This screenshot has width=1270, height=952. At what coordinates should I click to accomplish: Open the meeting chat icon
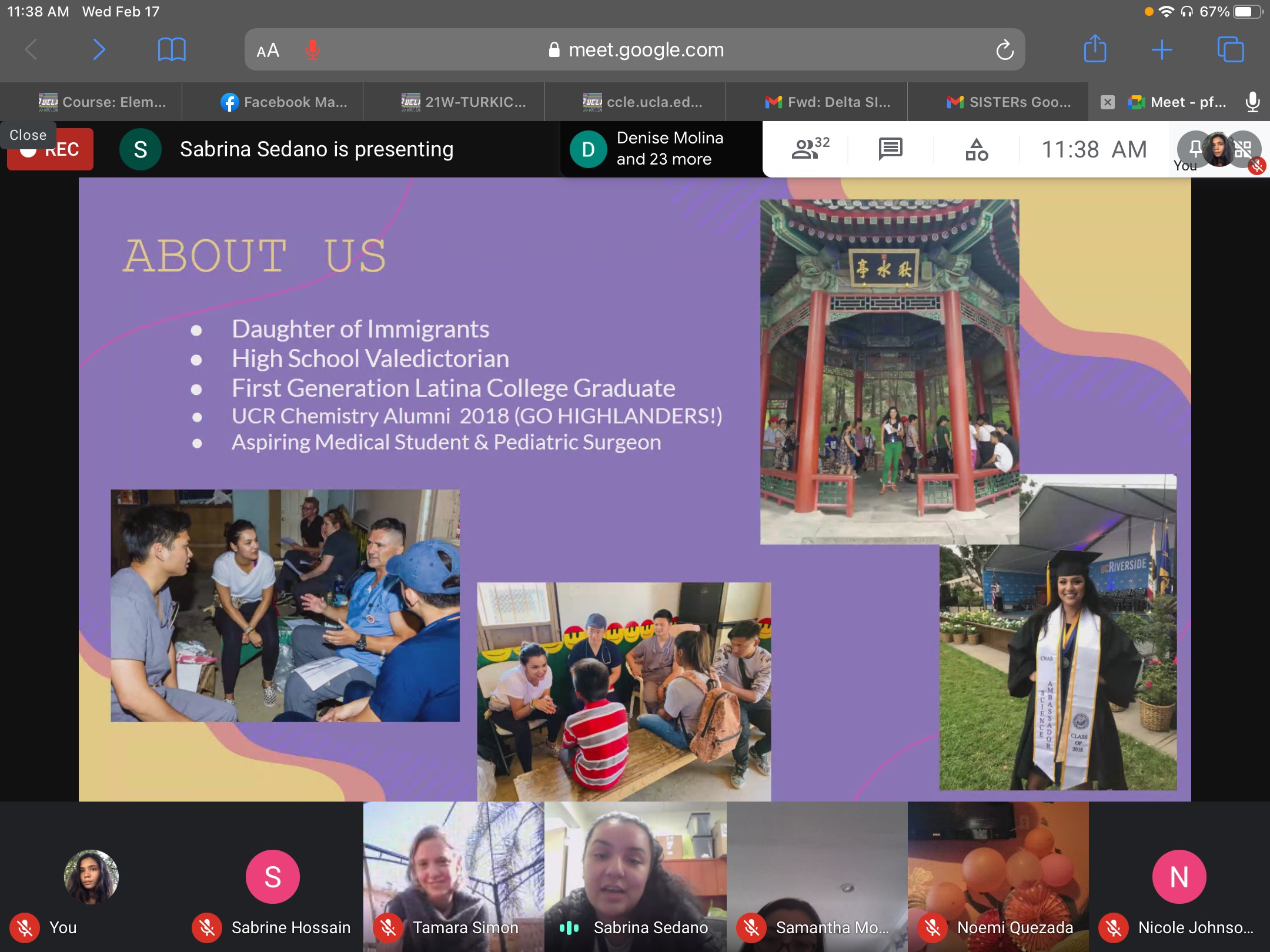[890, 149]
